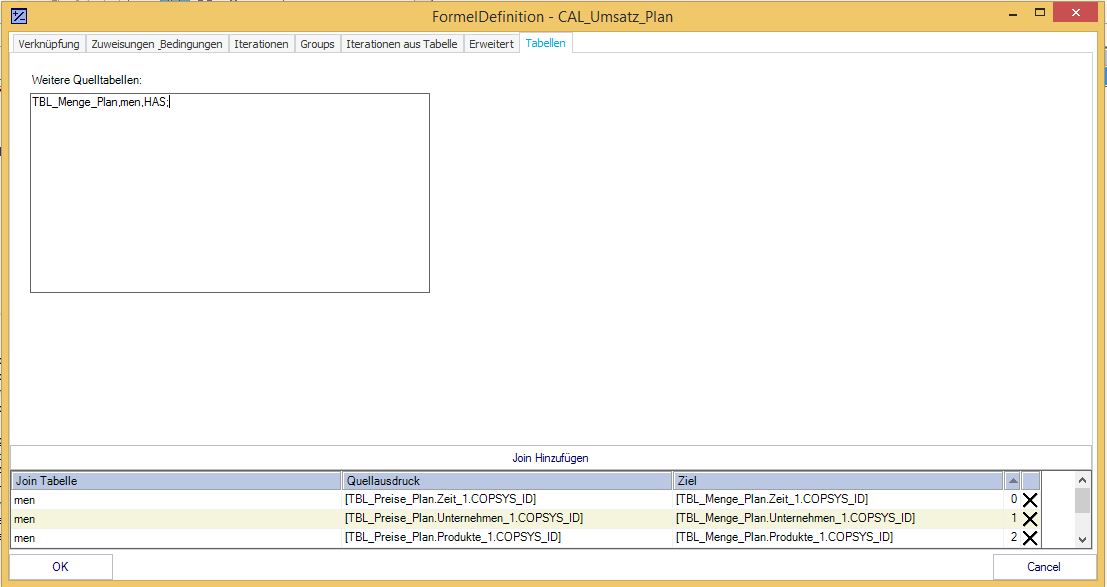
Task: Click the join table vertical scrollbar thumb
Action: click(1082, 500)
